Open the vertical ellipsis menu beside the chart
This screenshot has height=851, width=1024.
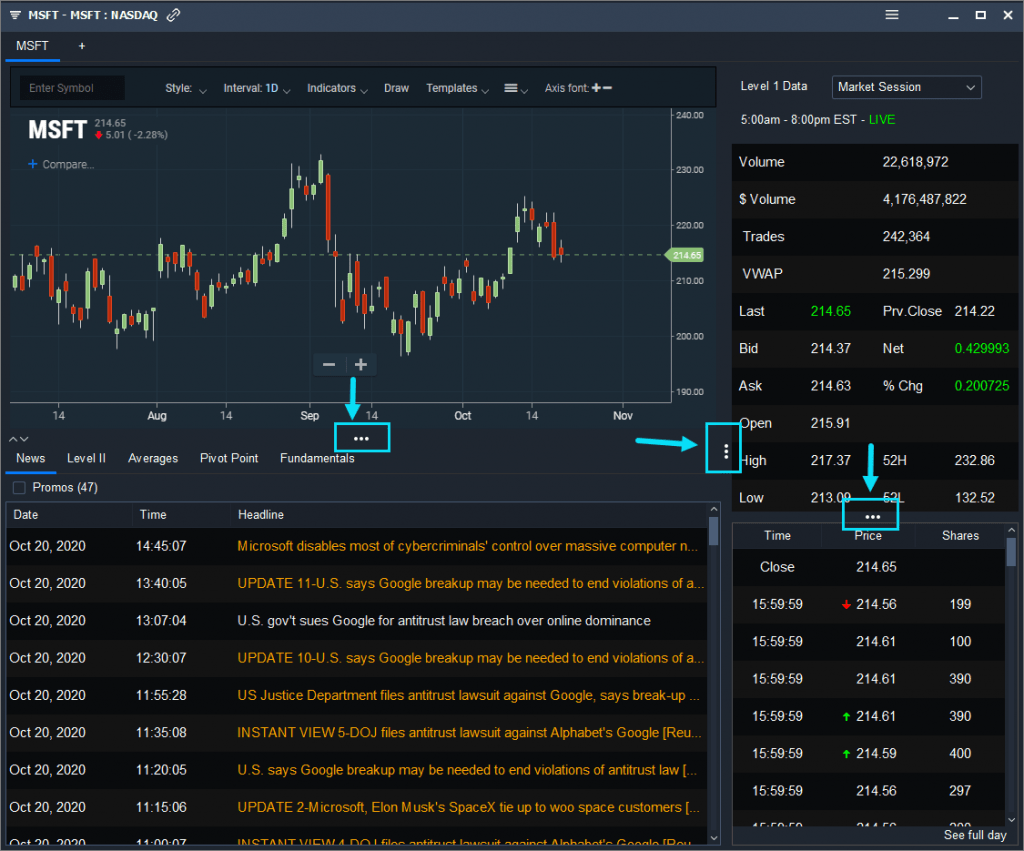[723, 450]
